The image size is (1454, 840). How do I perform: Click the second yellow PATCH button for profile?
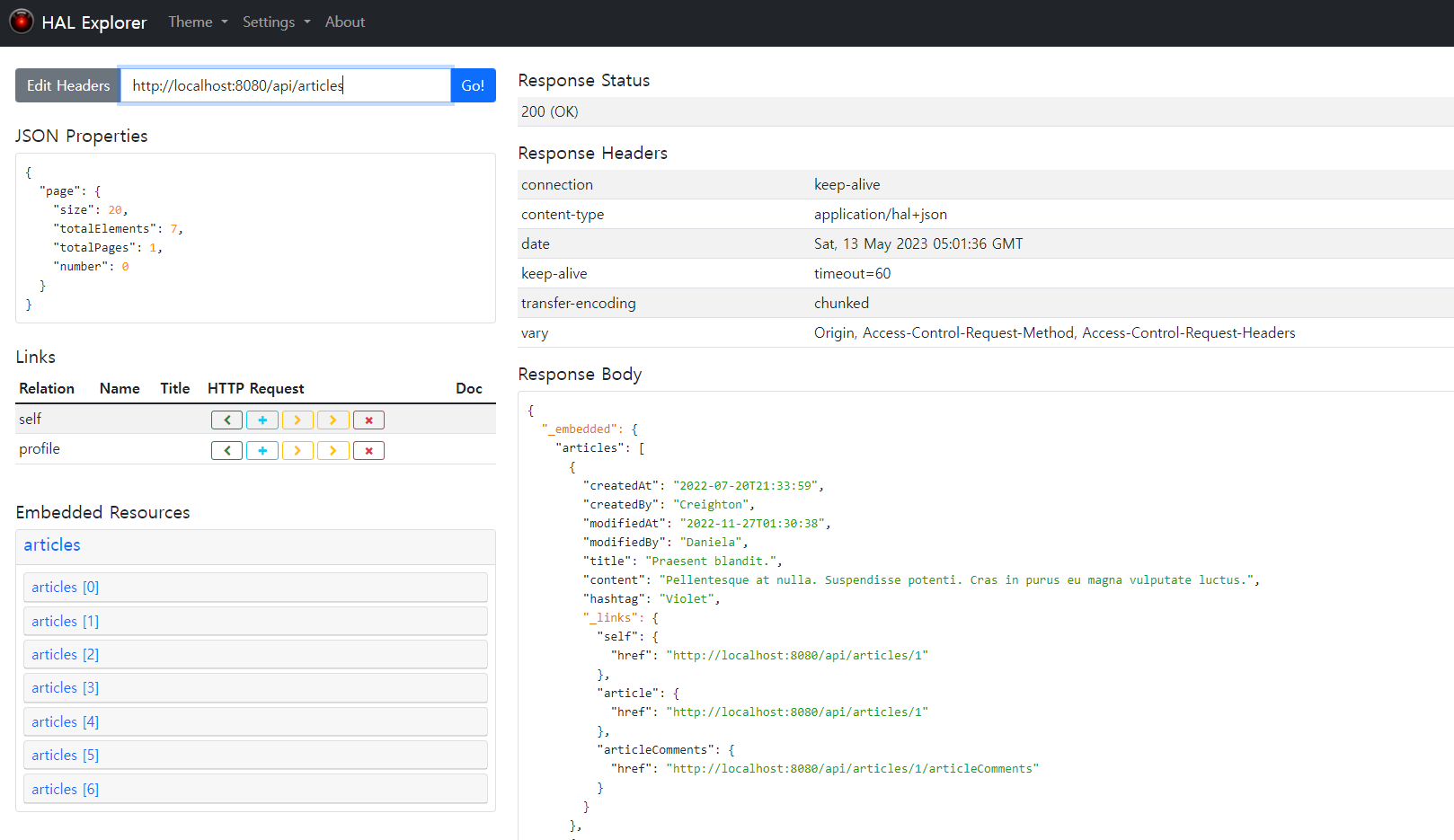click(x=333, y=450)
